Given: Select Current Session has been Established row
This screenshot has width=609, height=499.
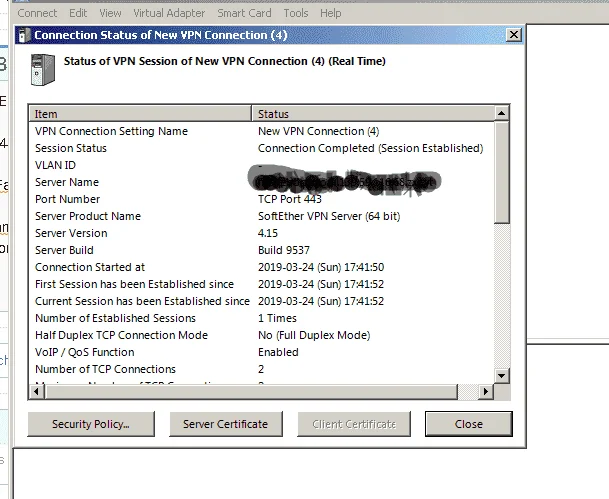Looking at the screenshot, I should (261, 301).
